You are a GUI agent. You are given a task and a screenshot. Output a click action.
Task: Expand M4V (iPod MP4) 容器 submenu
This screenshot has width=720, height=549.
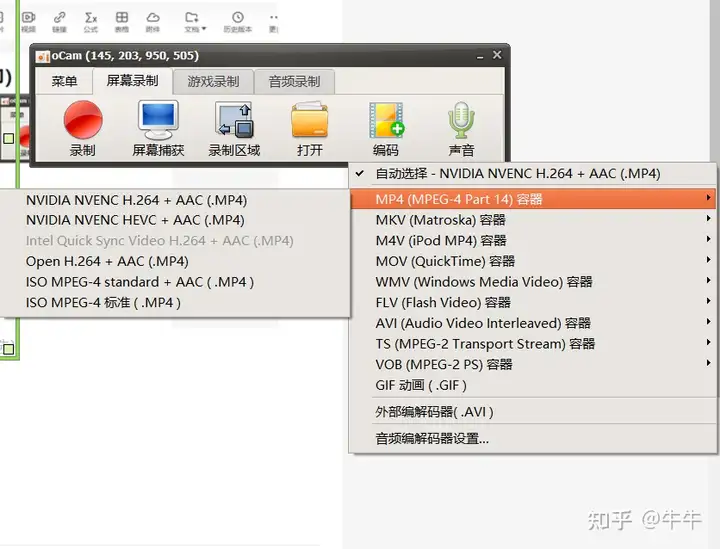(533, 241)
